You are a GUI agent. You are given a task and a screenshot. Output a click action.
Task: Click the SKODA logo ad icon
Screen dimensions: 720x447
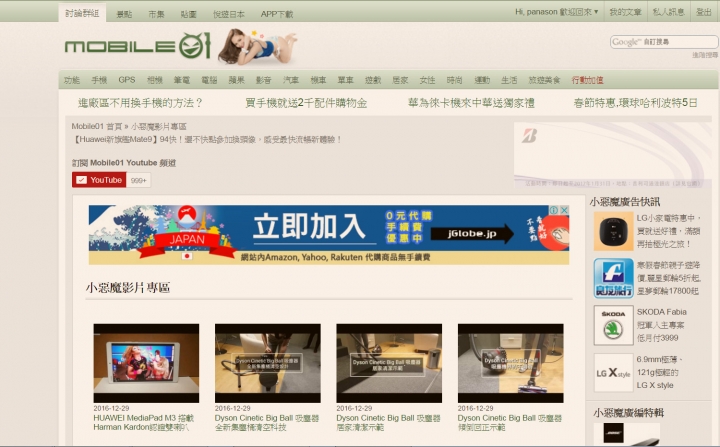(x=613, y=325)
